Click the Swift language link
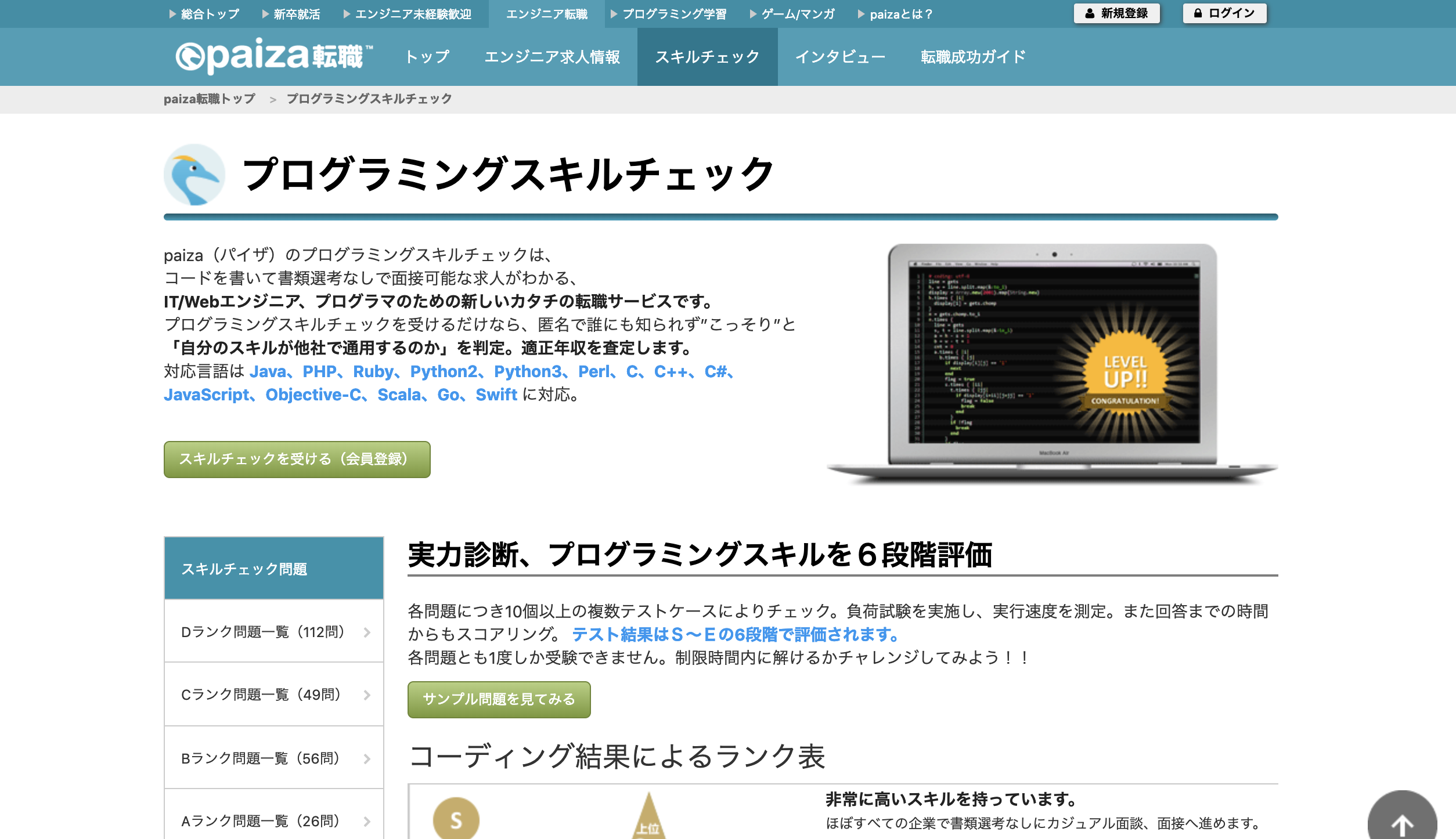Image resolution: width=1456 pixels, height=839 pixels. 496,395
